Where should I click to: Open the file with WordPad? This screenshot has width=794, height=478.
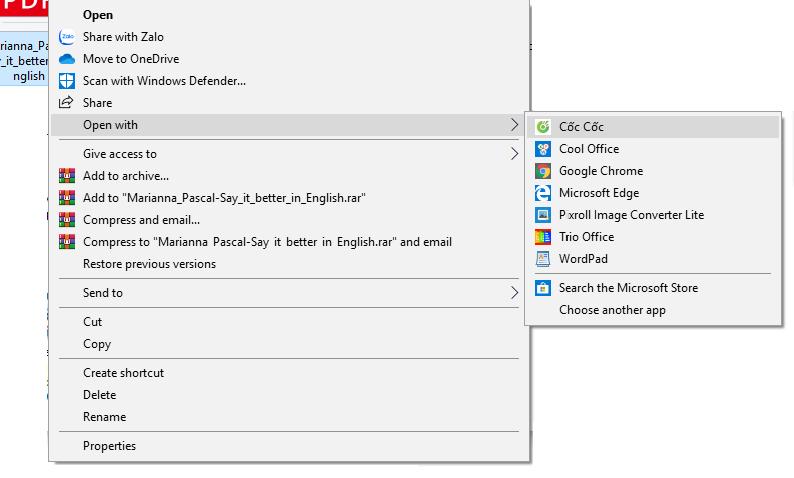[x=653, y=259]
